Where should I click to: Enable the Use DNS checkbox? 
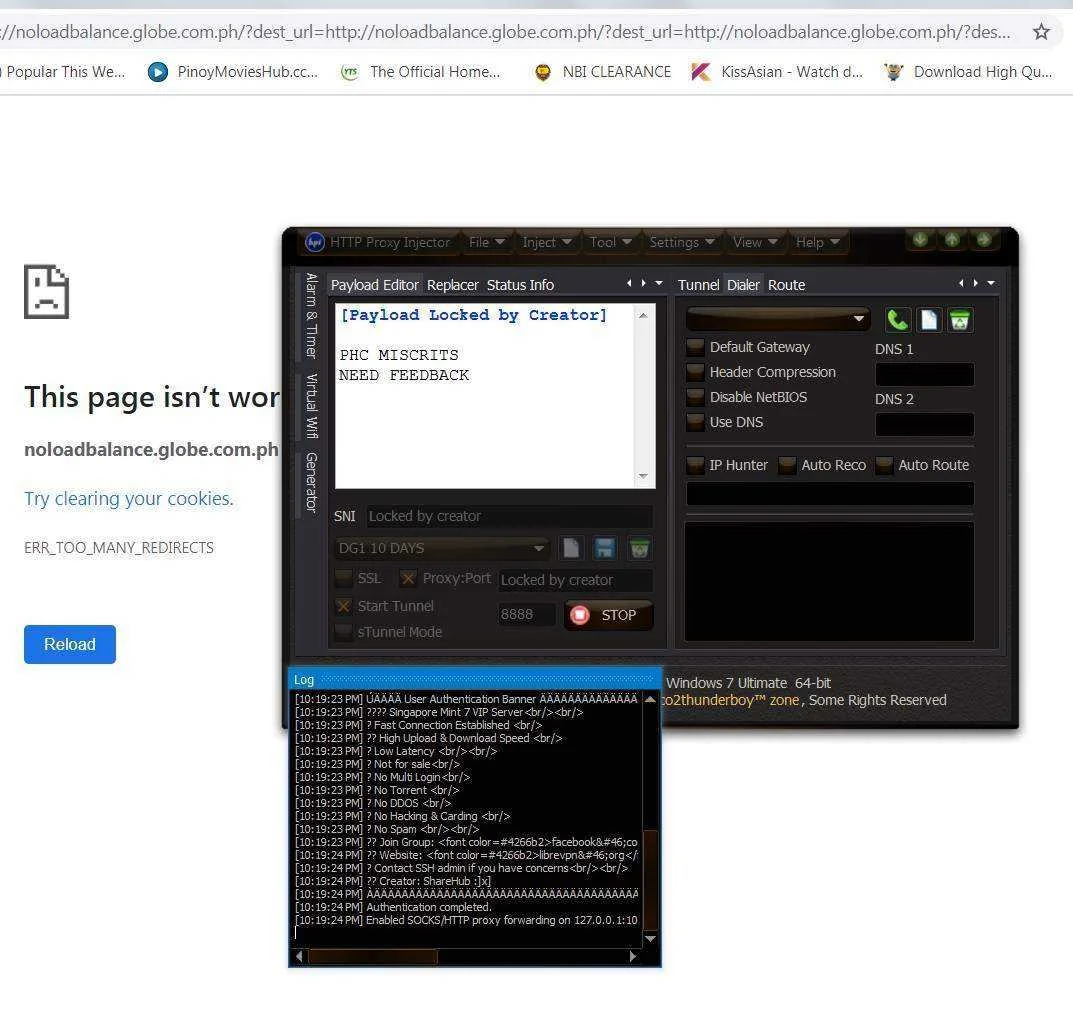695,422
